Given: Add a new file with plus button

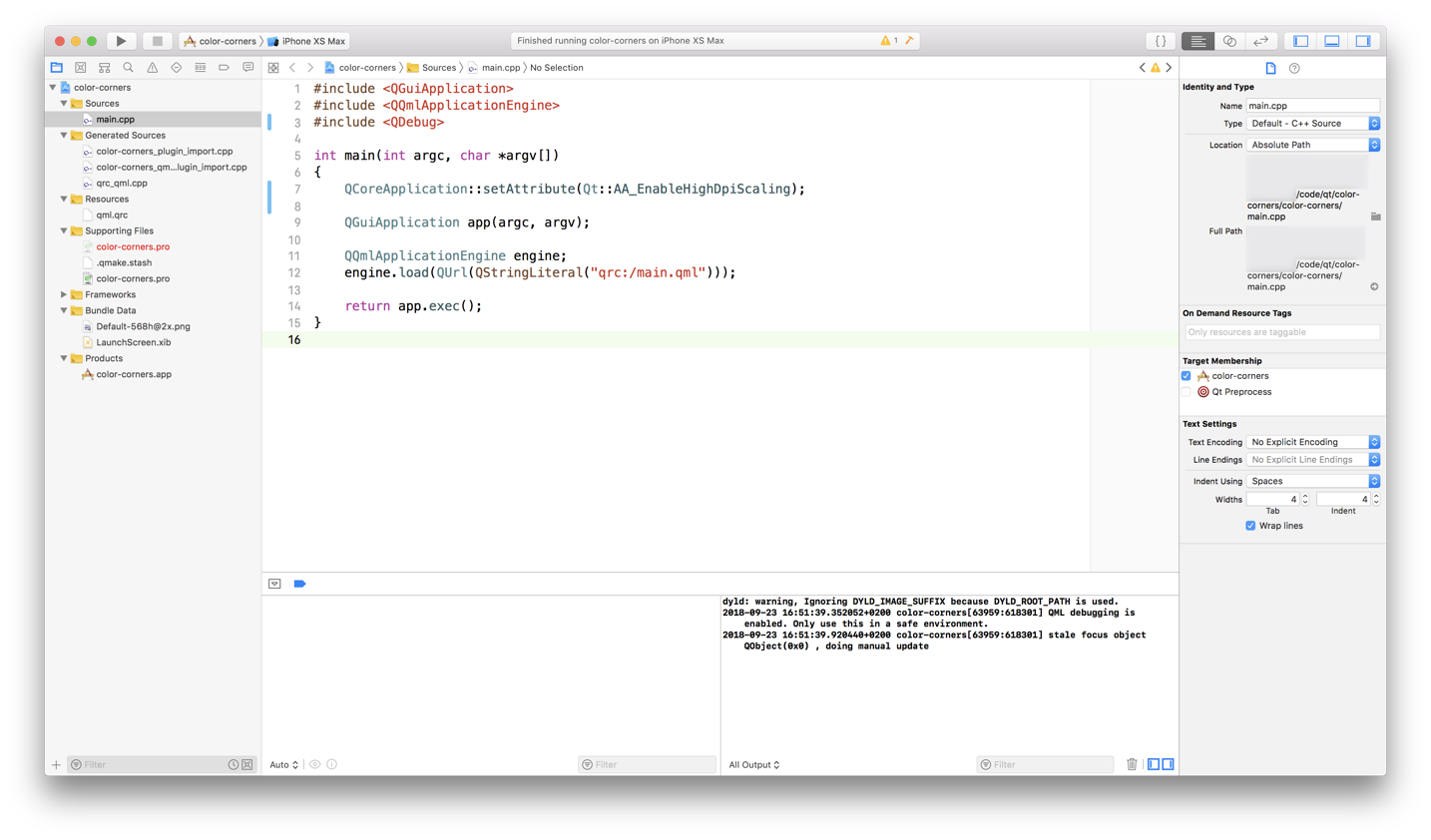Looking at the screenshot, I should pyautogui.click(x=56, y=765).
